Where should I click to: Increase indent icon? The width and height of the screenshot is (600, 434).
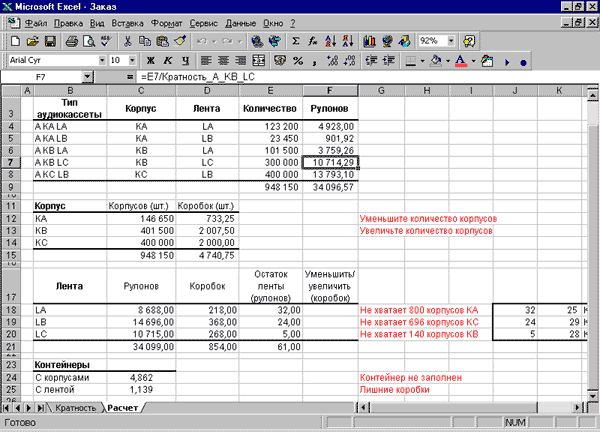point(389,60)
